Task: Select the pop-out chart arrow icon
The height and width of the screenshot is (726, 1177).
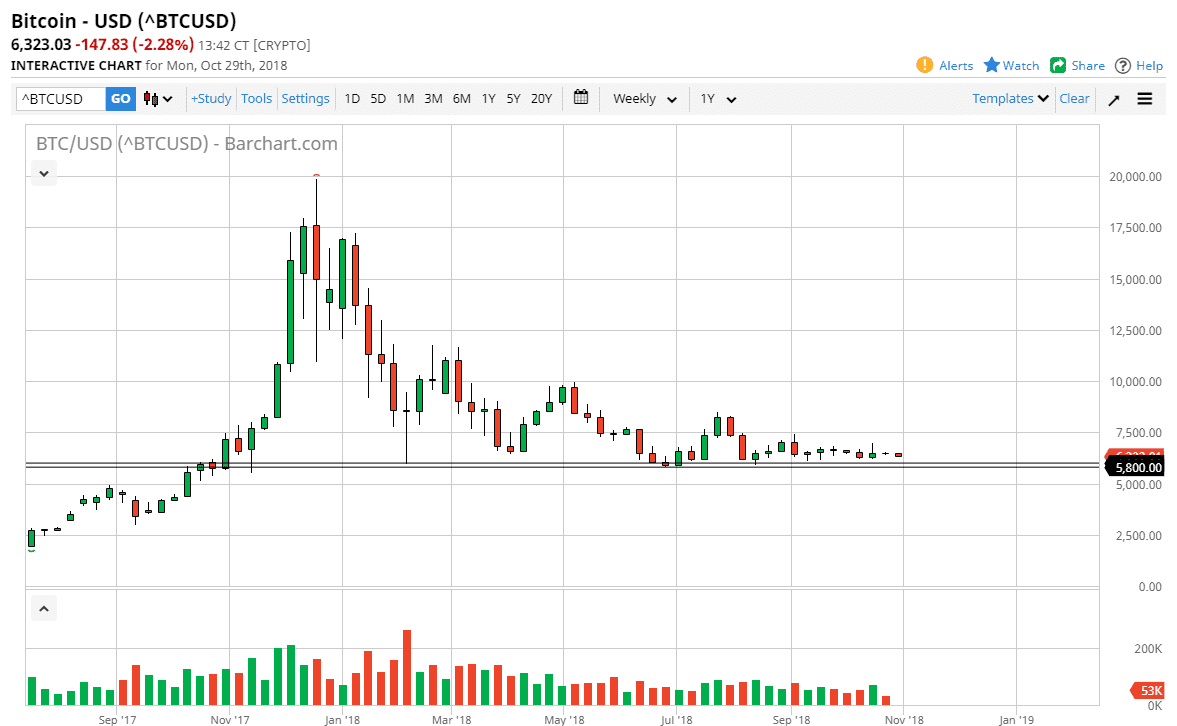Action: point(1113,98)
